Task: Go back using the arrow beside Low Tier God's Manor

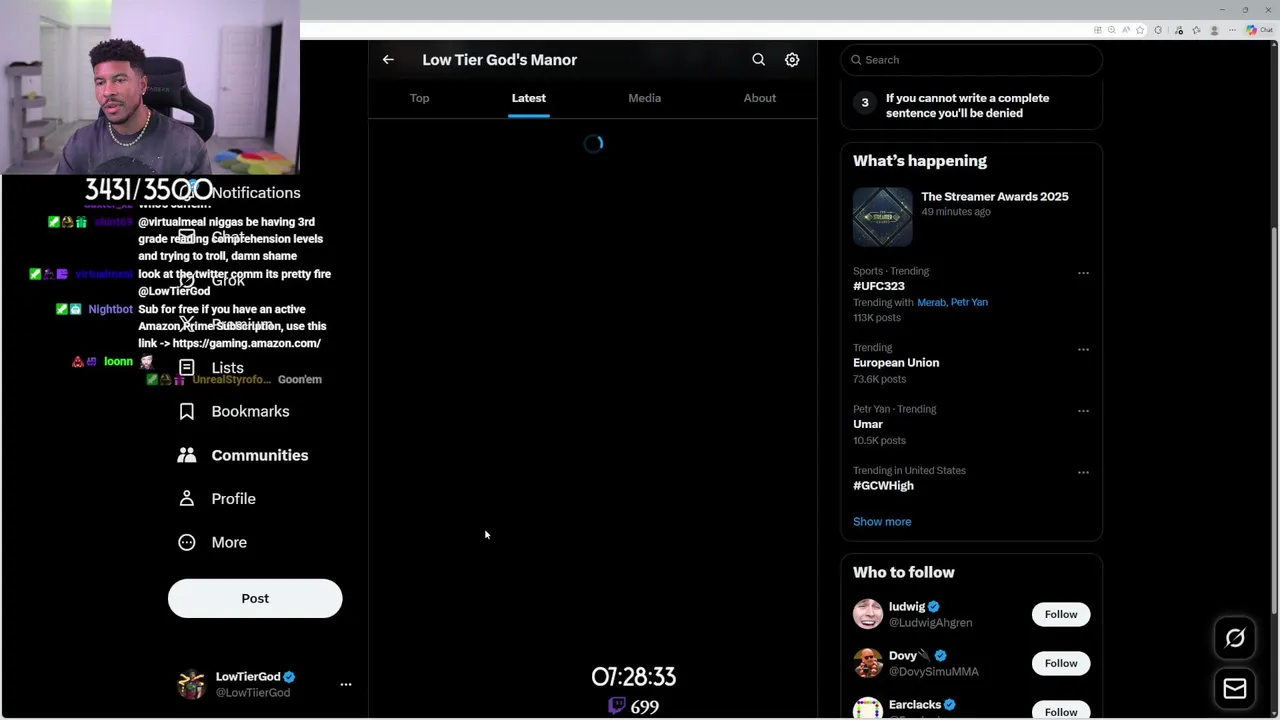Action: coord(388,60)
